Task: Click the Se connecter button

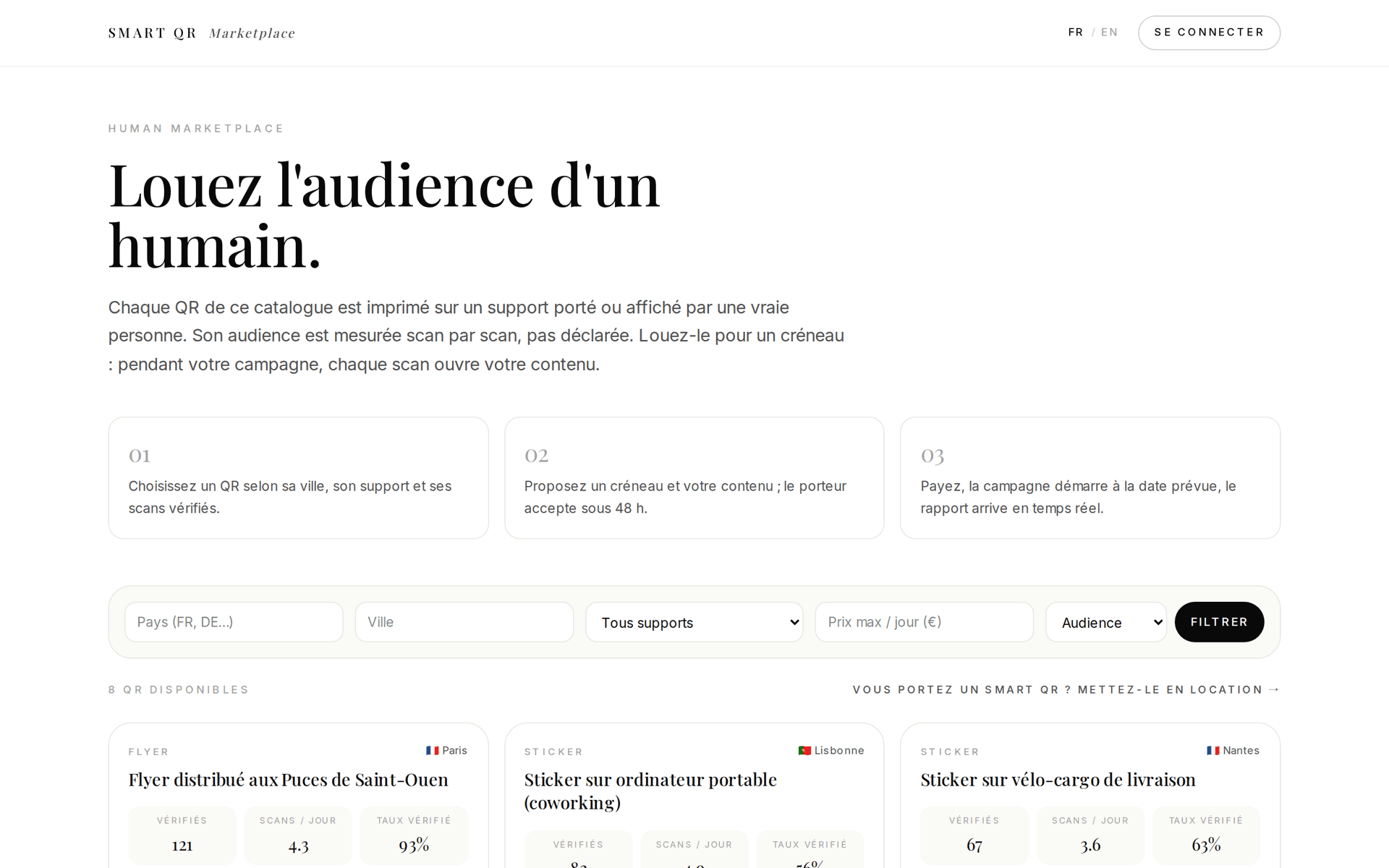Action: [x=1209, y=33]
